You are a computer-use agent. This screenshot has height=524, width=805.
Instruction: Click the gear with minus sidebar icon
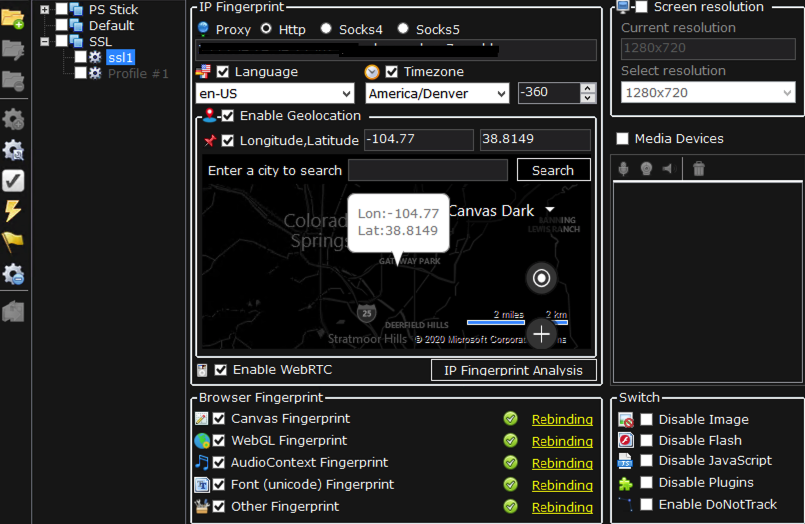13,274
